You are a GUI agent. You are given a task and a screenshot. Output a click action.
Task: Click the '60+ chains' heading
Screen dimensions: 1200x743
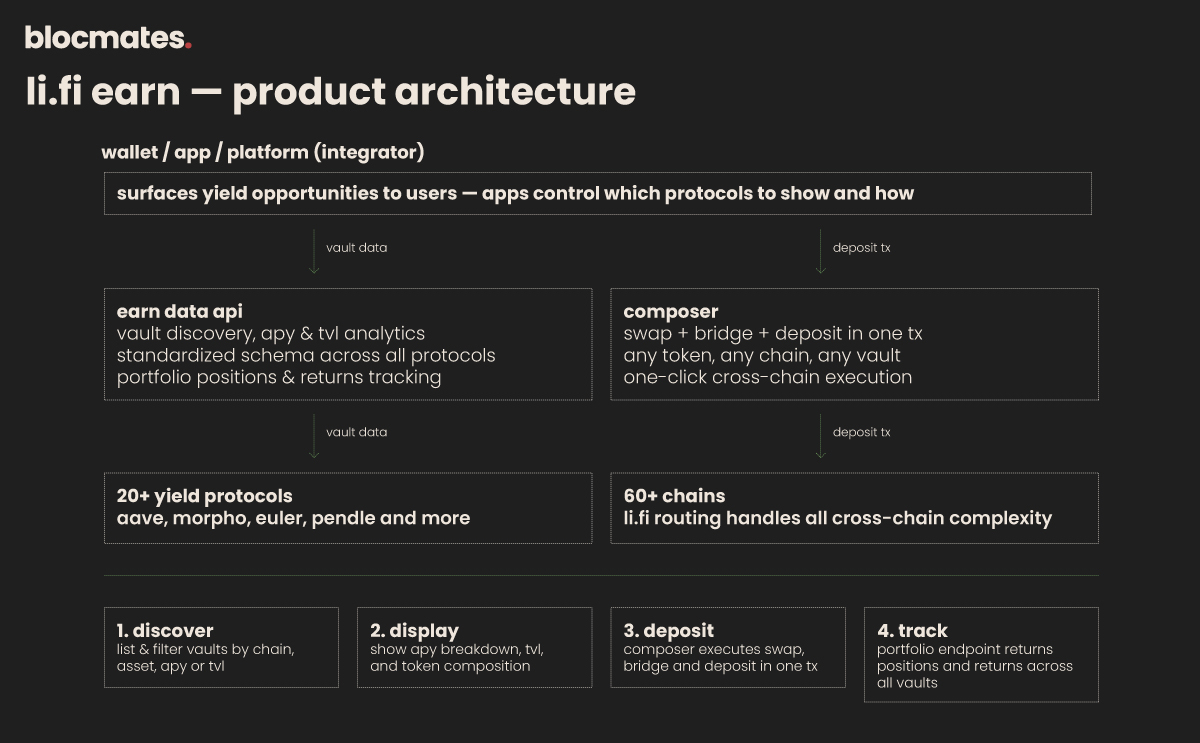(x=674, y=496)
